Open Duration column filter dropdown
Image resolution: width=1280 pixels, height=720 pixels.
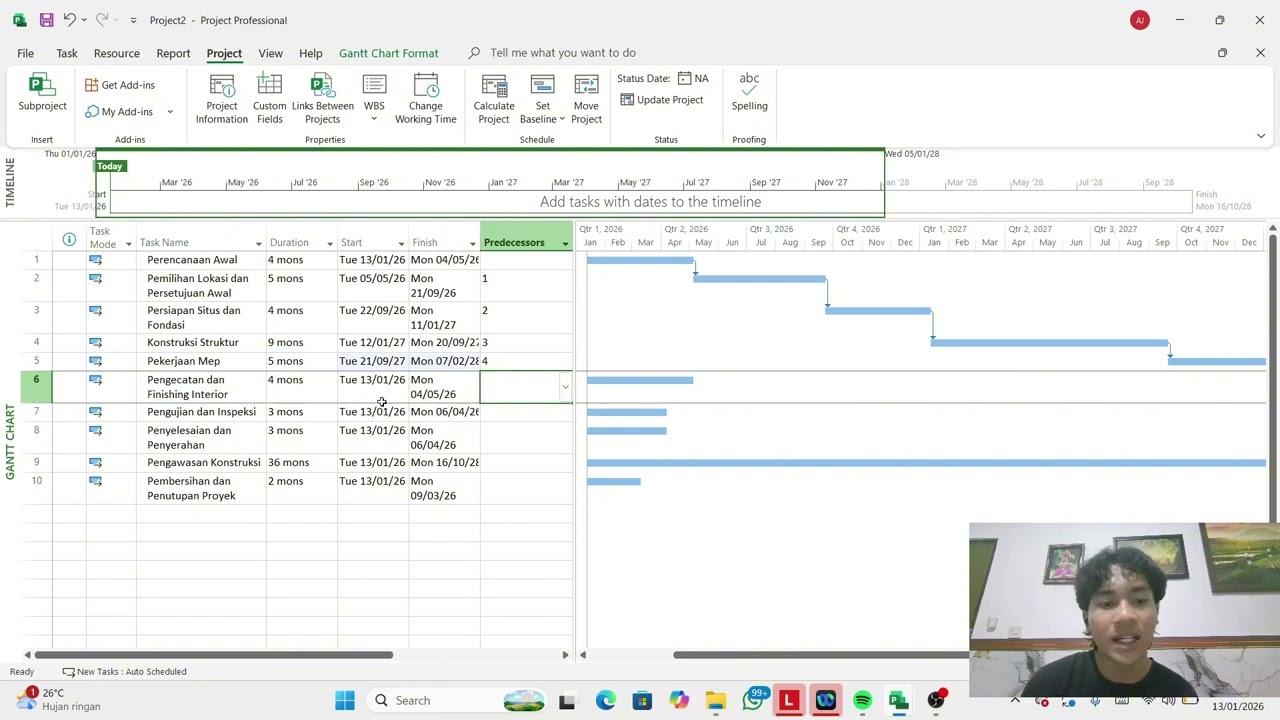pyautogui.click(x=329, y=244)
